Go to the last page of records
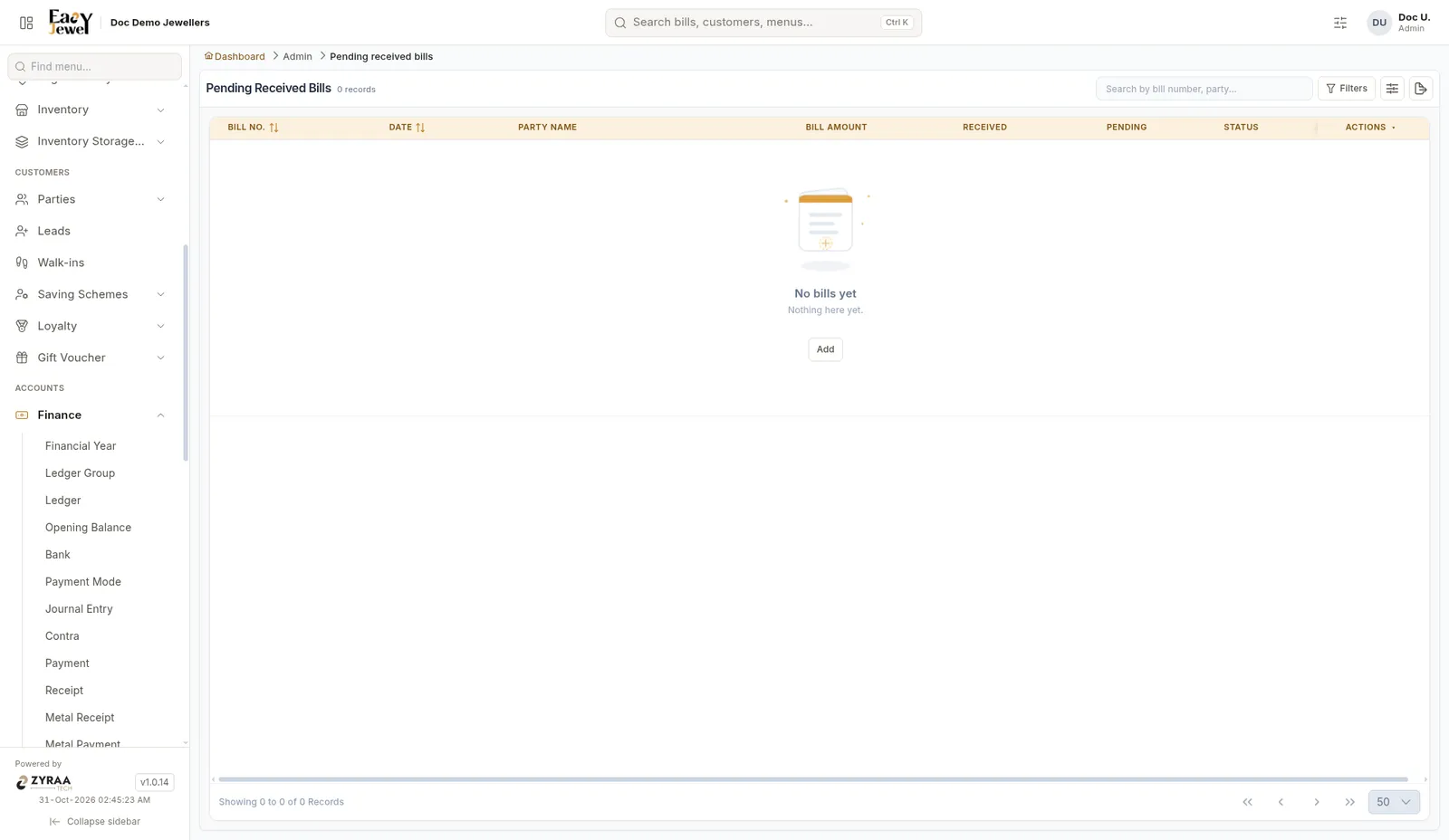This screenshot has height=840, width=1449. point(1350,802)
